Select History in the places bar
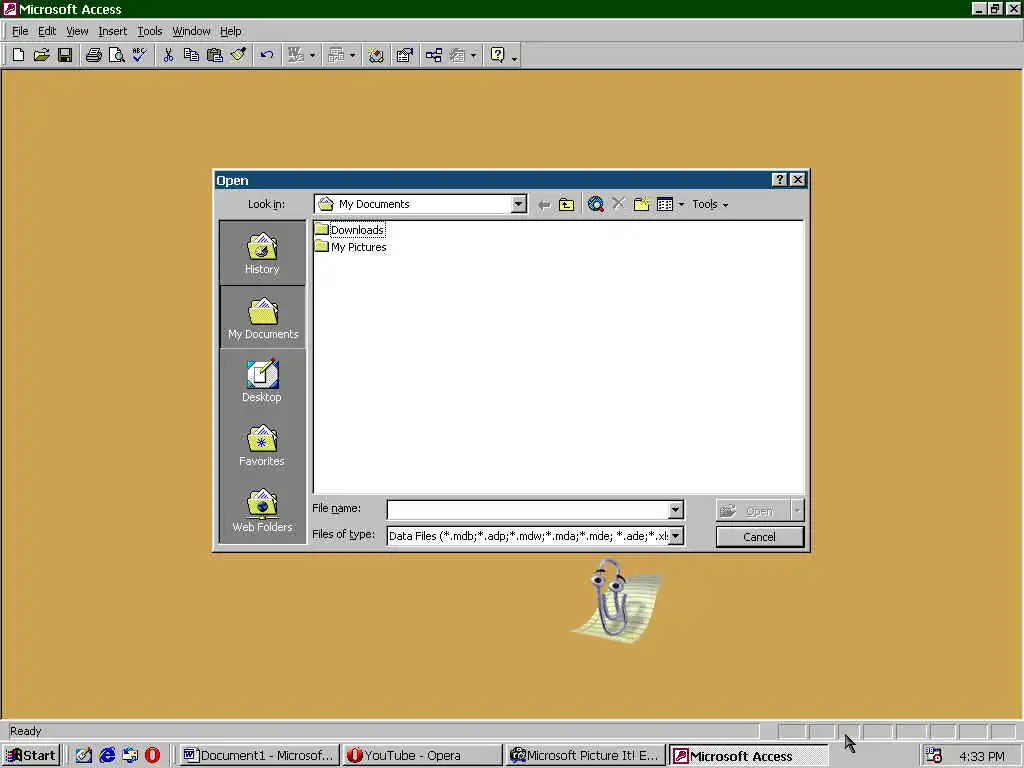 [262, 253]
